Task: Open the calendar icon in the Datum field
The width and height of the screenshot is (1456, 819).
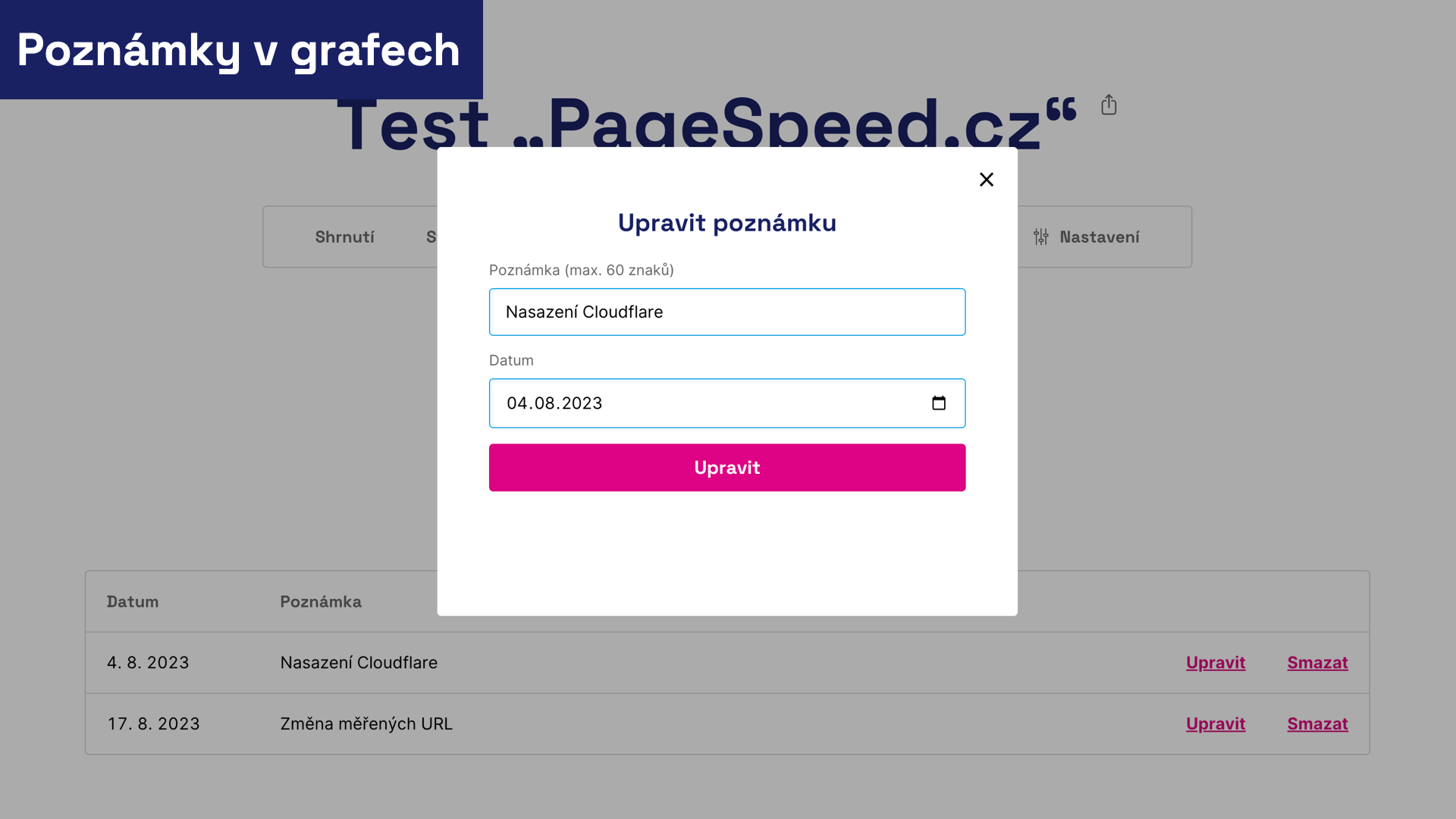Action: 939,403
